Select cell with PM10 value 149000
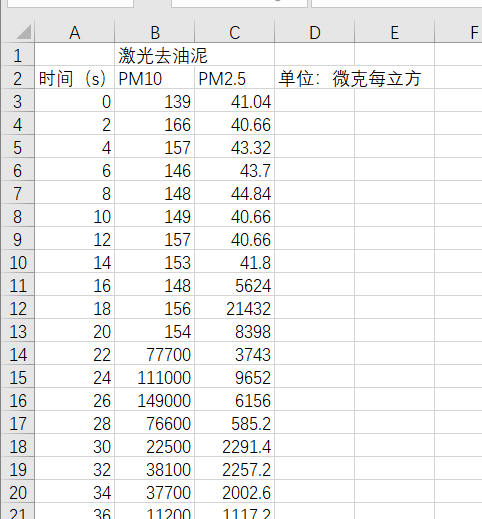This screenshot has height=519, width=482. click(x=155, y=400)
